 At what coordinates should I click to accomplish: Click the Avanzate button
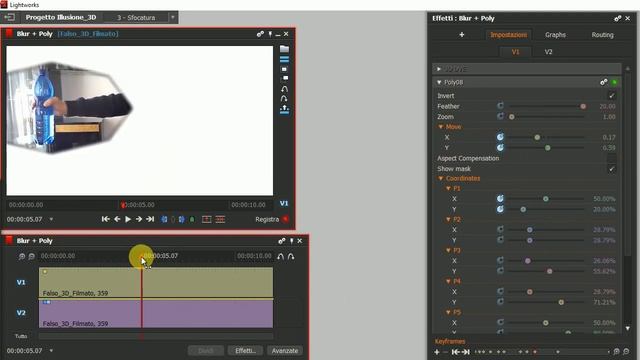coord(284,351)
